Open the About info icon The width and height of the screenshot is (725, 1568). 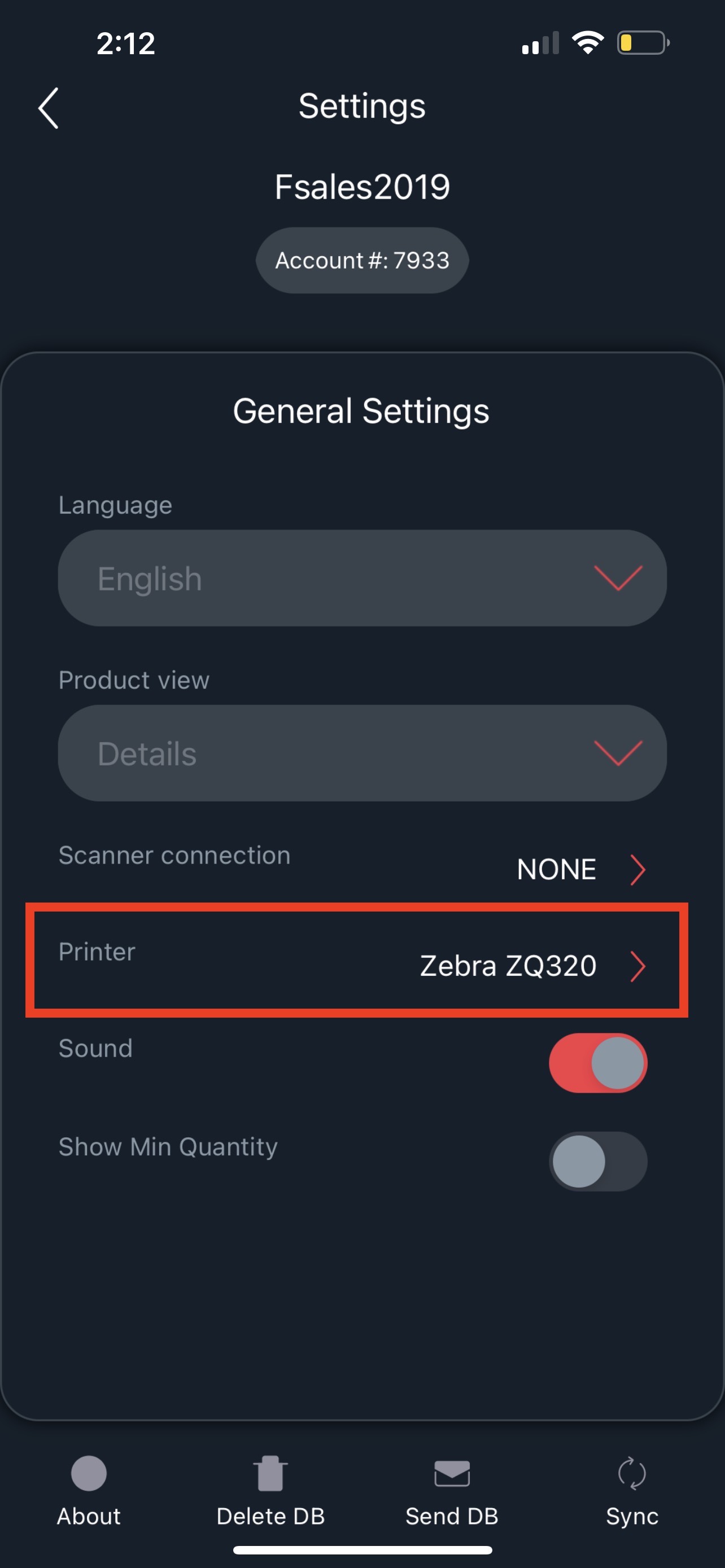[x=89, y=1474]
